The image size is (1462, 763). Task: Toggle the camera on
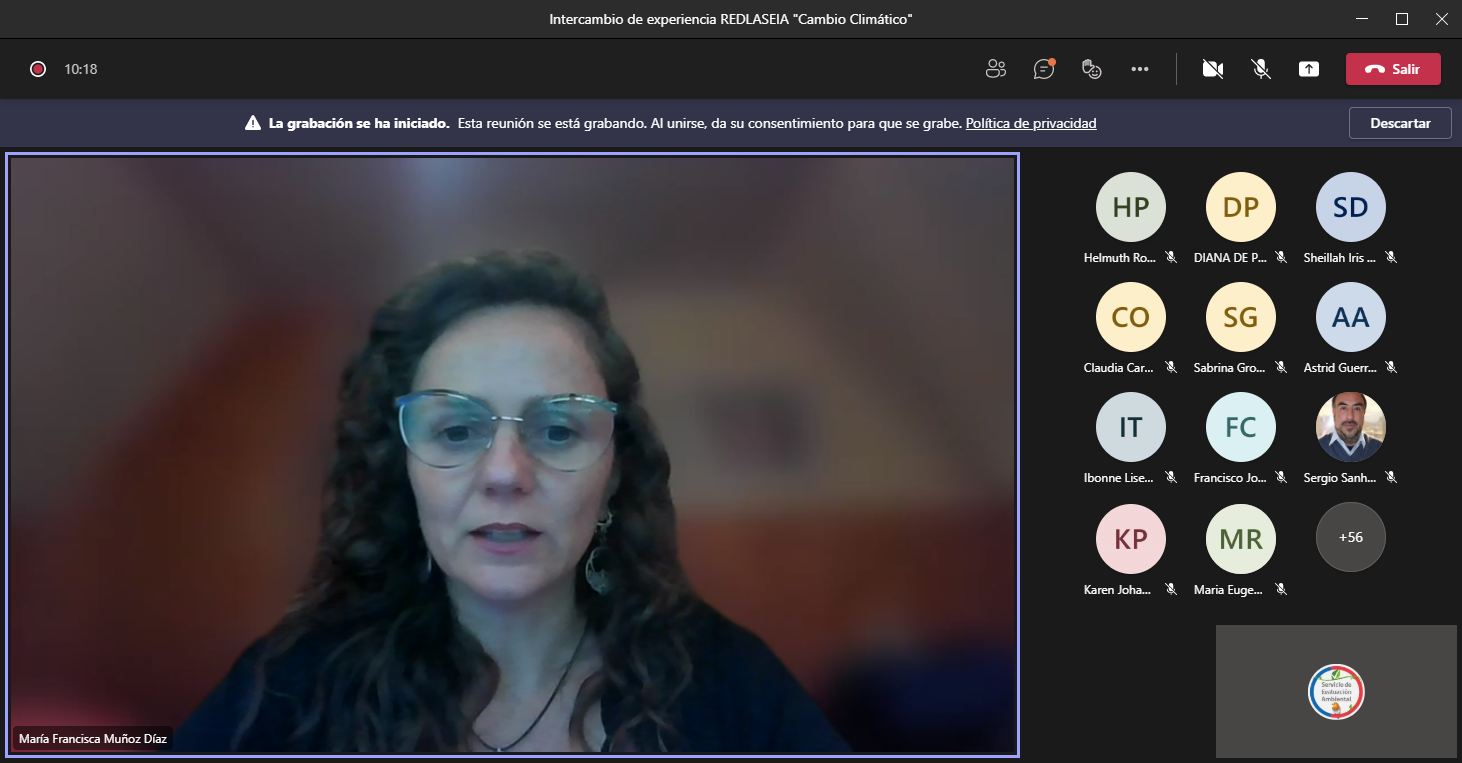(1213, 69)
